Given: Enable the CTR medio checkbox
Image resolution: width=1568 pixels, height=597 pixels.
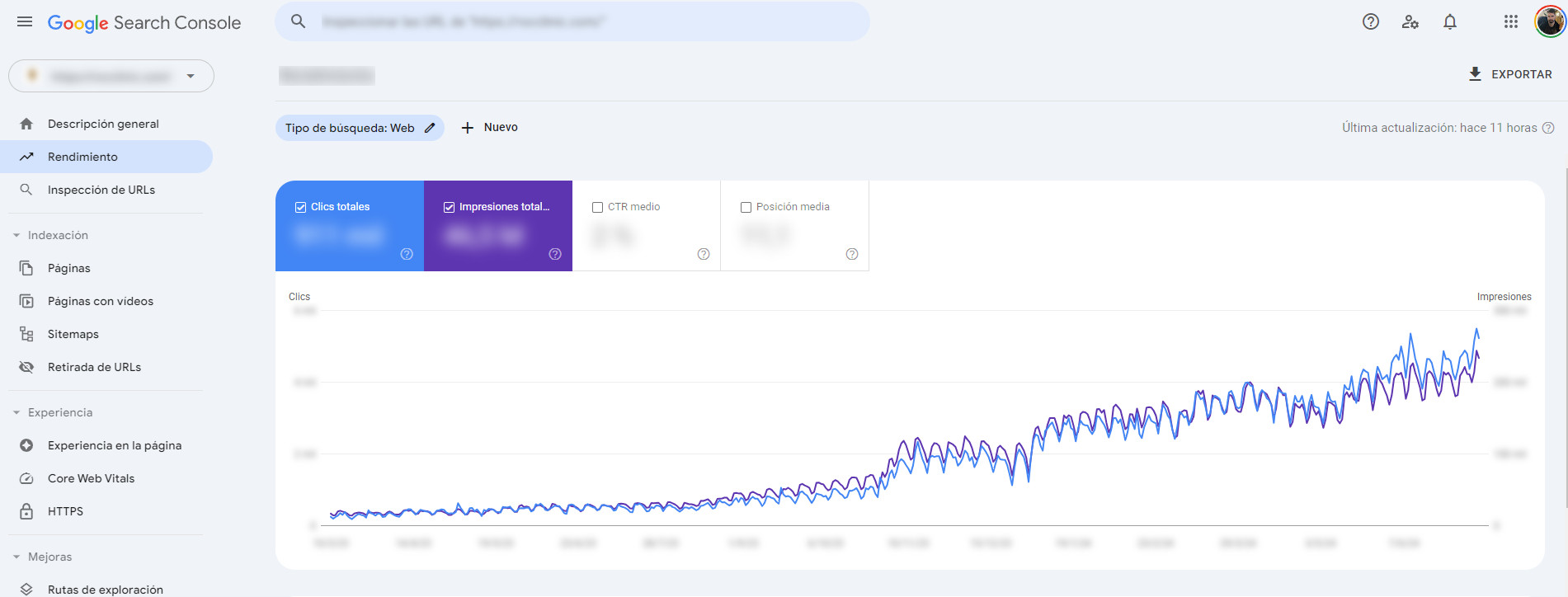Looking at the screenshot, I should click(598, 207).
